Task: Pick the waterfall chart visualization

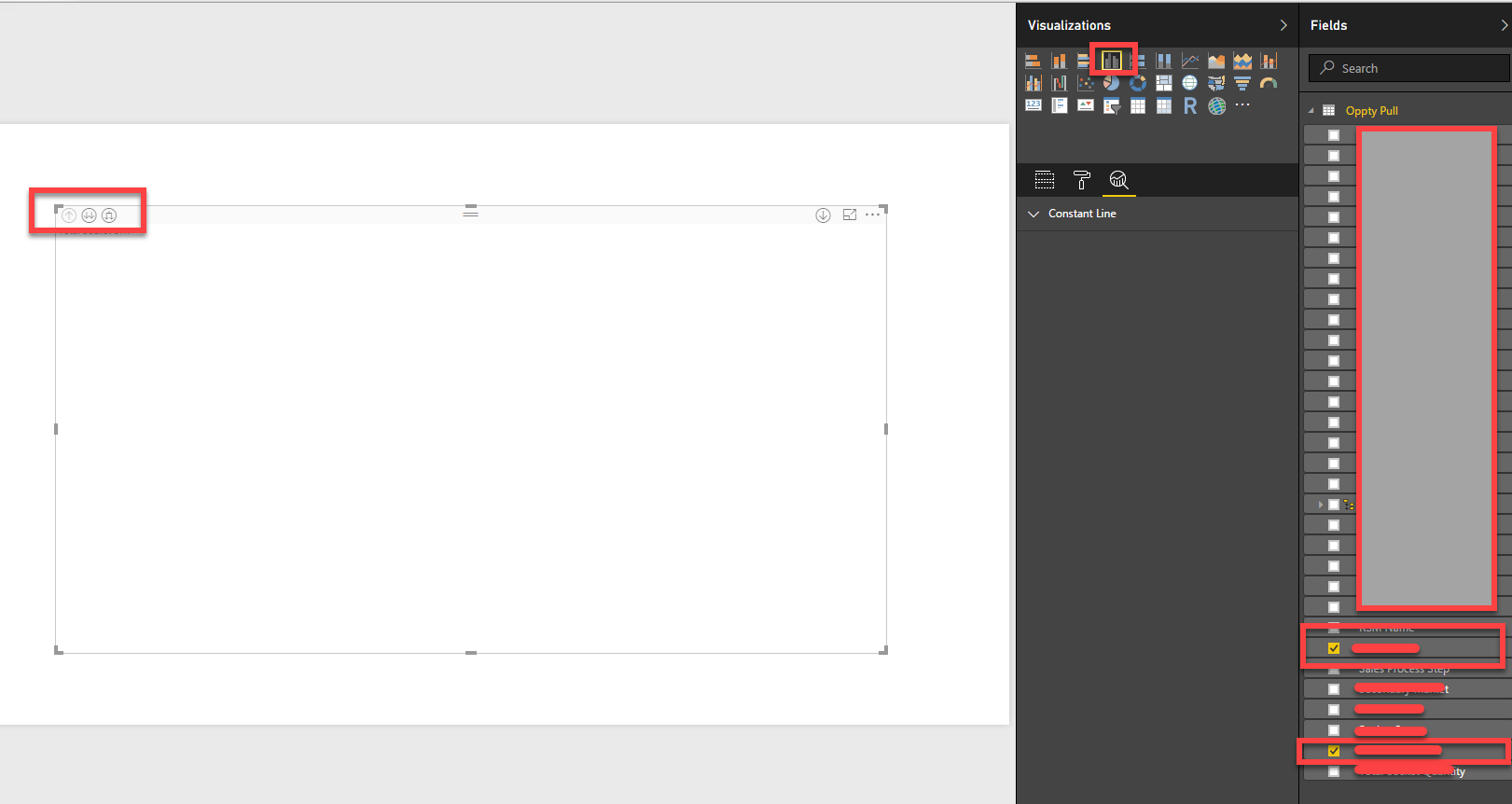Action: pyautogui.click(x=1060, y=83)
